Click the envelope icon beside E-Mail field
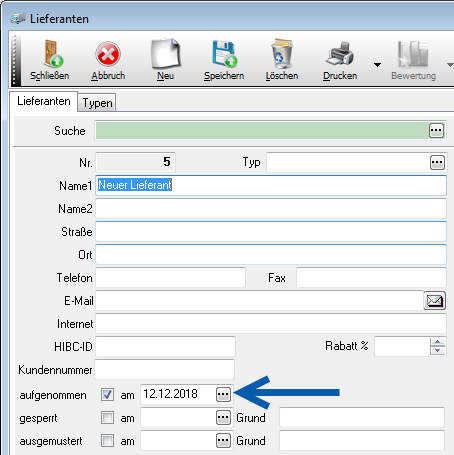 click(x=434, y=301)
